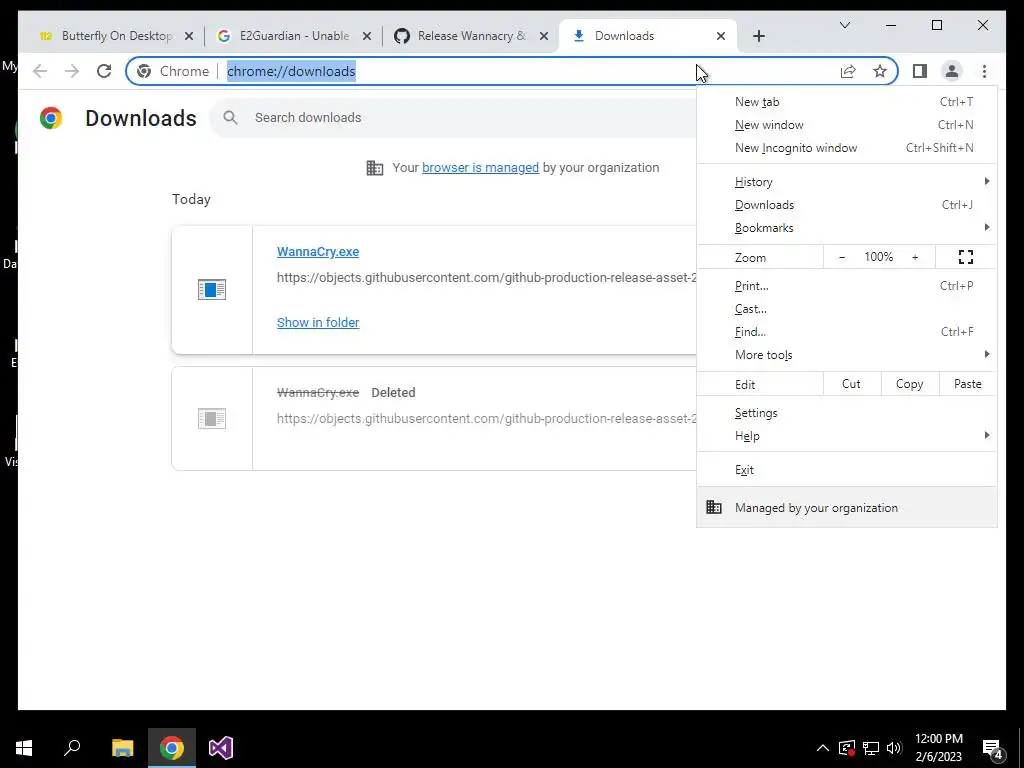Viewport: 1024px width, 768px height.
Task: Click the search magnifier icon in downloads
Action: click(x=230, y=118)
